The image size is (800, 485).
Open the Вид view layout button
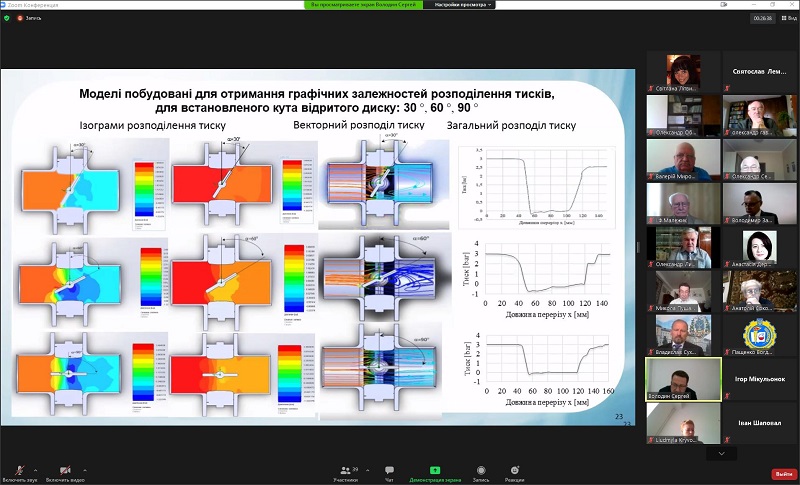pyautogui.click(x=789, y=18)
